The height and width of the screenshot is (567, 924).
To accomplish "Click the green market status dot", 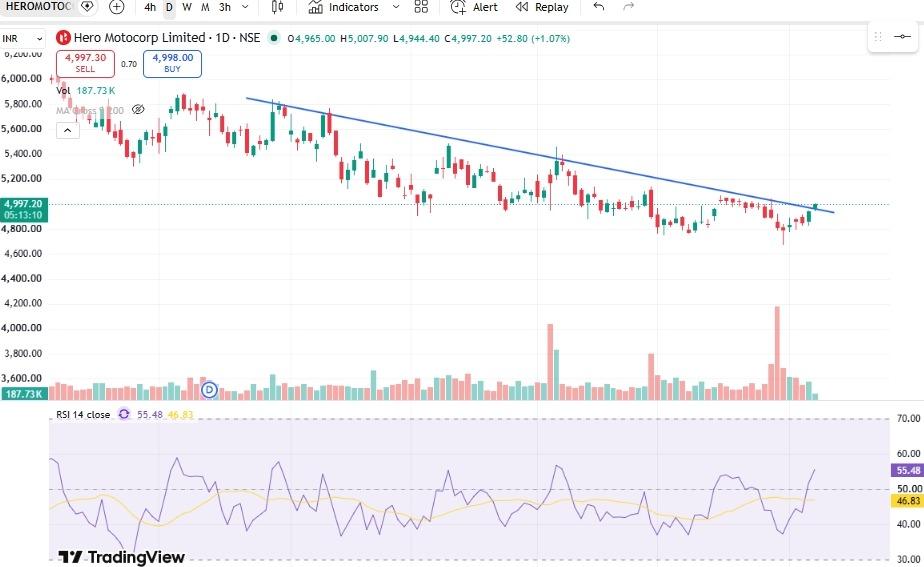I will tap(273, 38).
